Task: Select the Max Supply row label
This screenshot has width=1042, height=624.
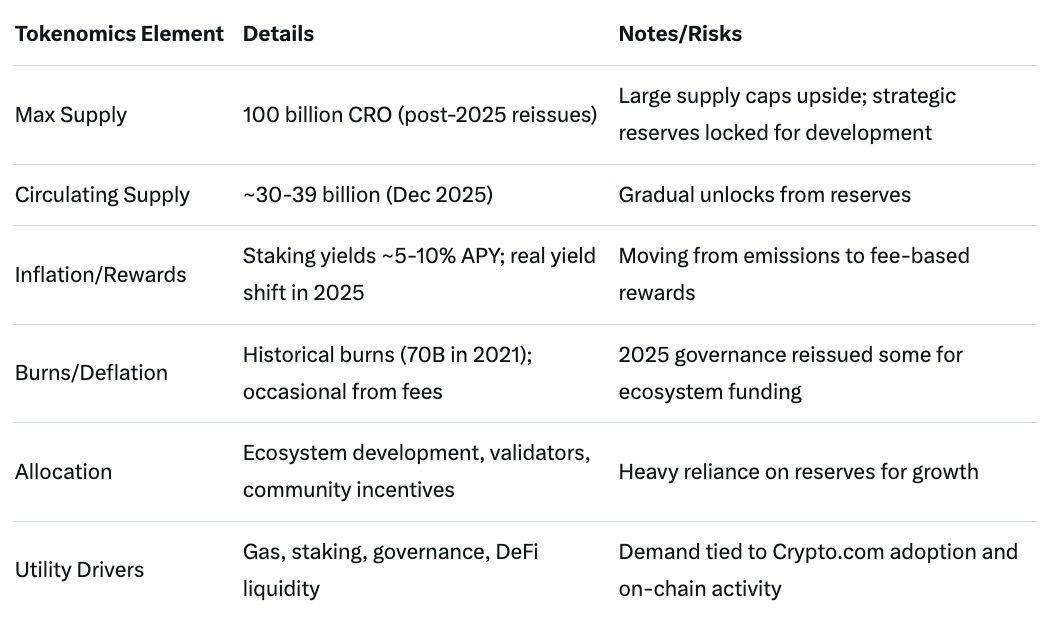Action: tap(72, 115)
